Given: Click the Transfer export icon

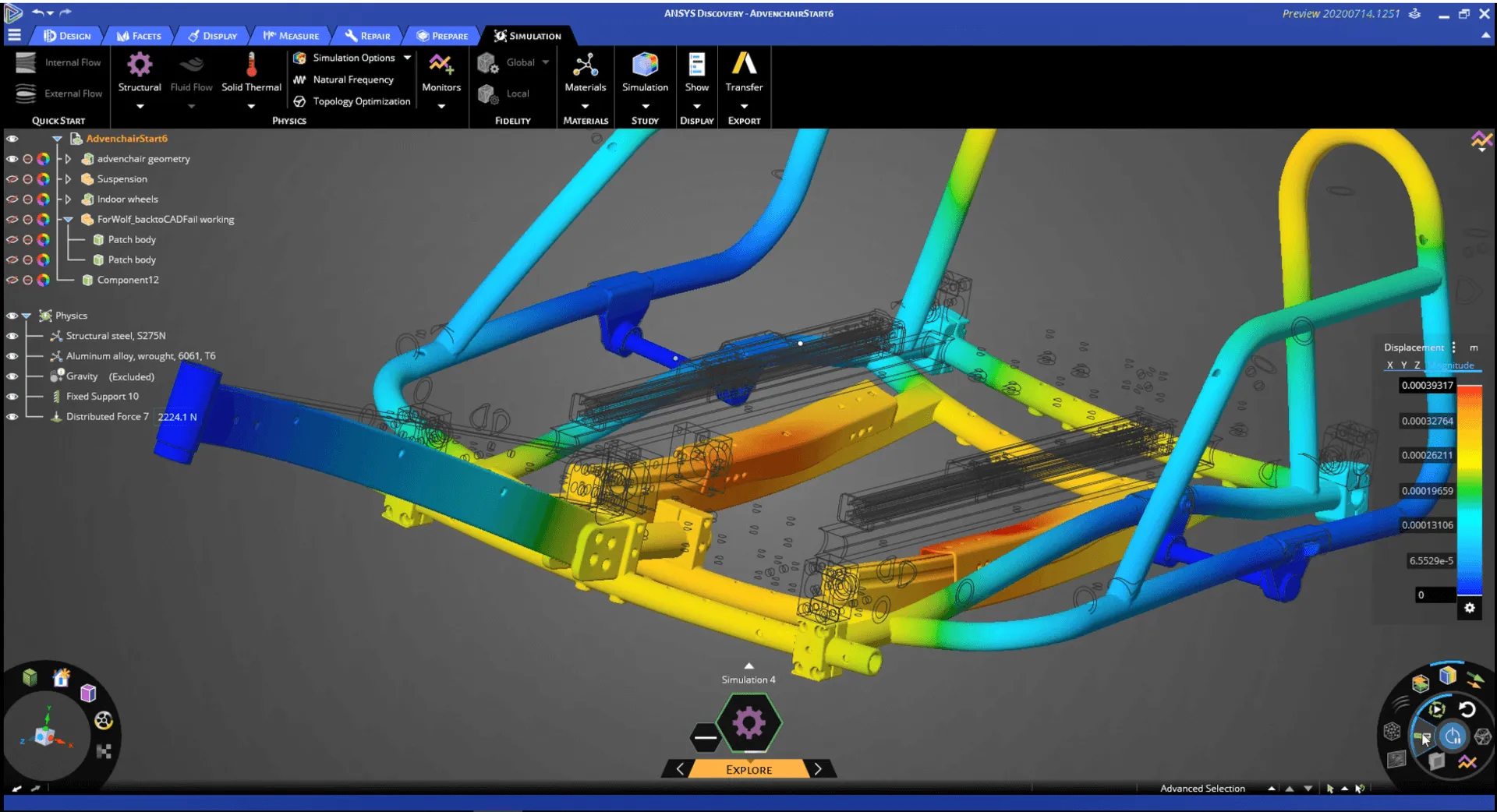Looking at the screenshot, I should 744,65.
